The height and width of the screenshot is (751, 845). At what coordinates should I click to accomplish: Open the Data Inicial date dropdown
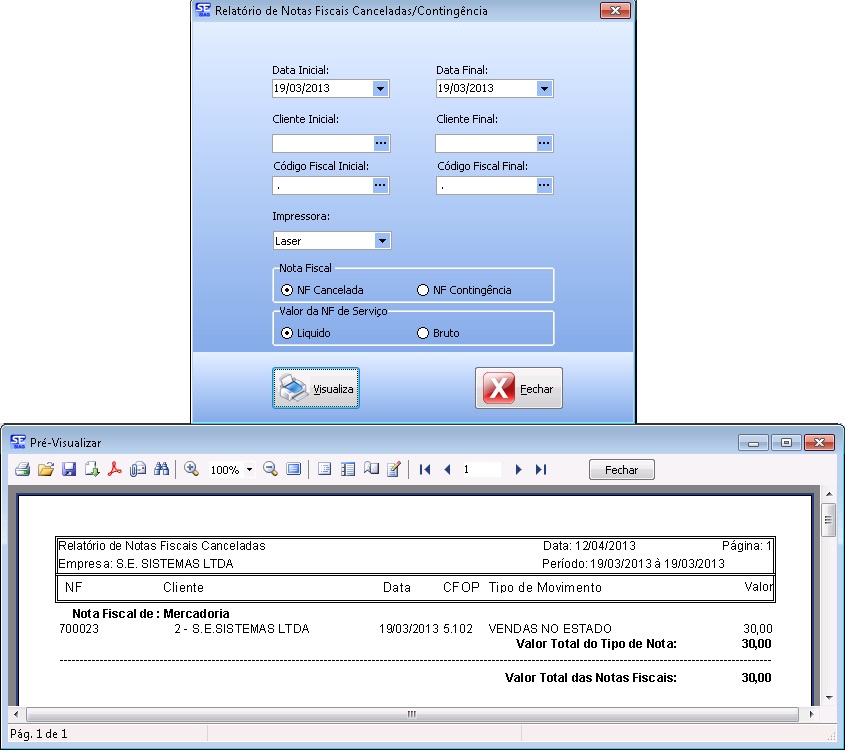[x=380, y=89]
